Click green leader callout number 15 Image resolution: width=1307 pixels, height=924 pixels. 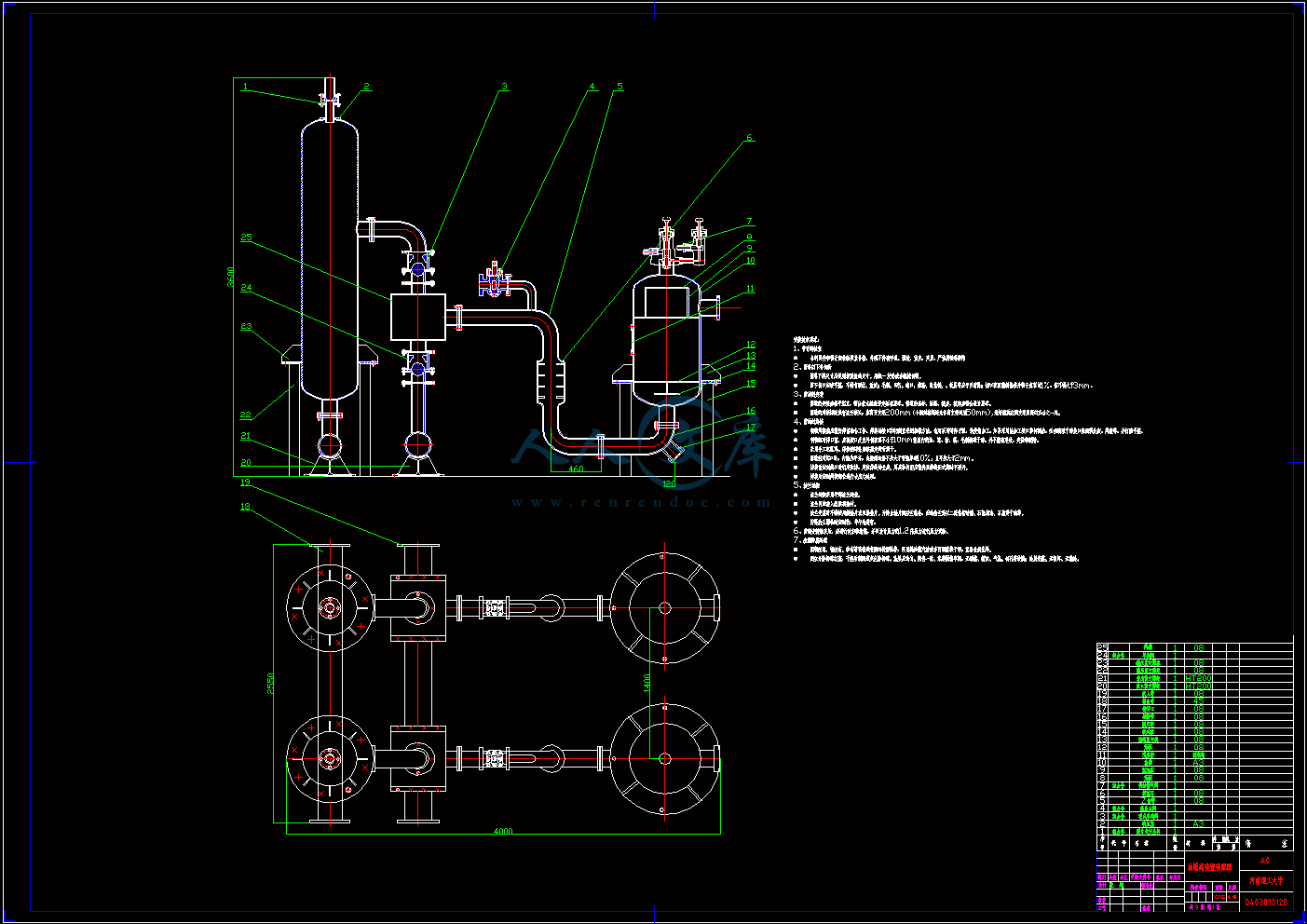click(x=751, y=384)
